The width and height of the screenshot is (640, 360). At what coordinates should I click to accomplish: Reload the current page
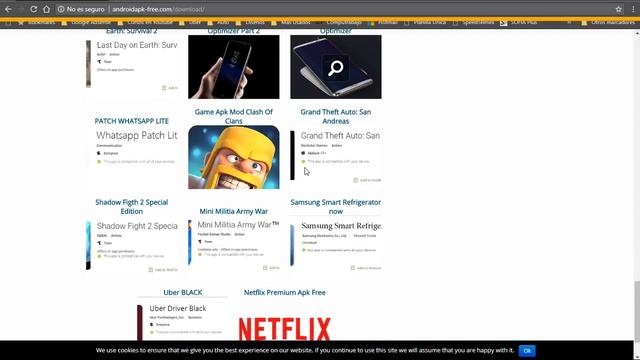click(33, 9)
